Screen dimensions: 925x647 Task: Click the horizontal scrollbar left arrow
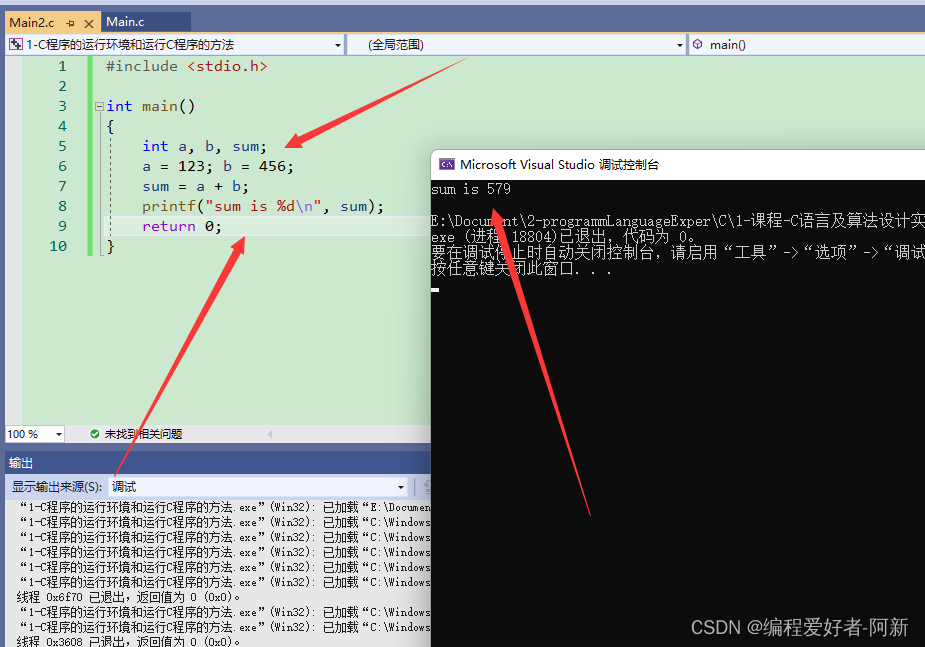[270, 434]
